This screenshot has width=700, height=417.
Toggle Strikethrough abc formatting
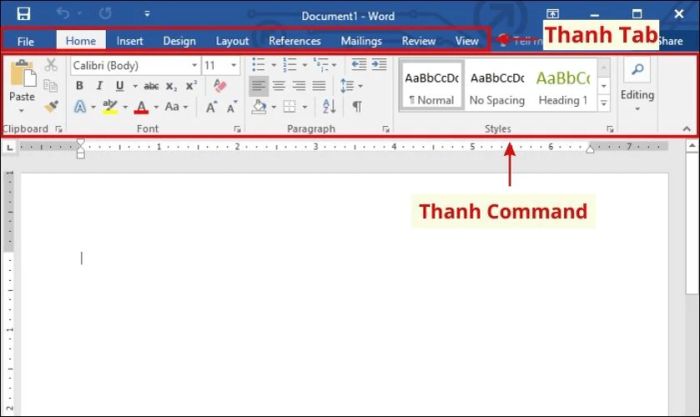click(151, 86)
